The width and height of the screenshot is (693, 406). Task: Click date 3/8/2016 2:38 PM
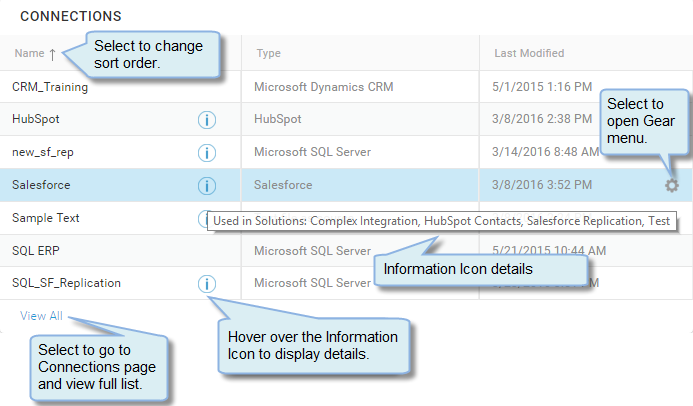pos(542,119)
